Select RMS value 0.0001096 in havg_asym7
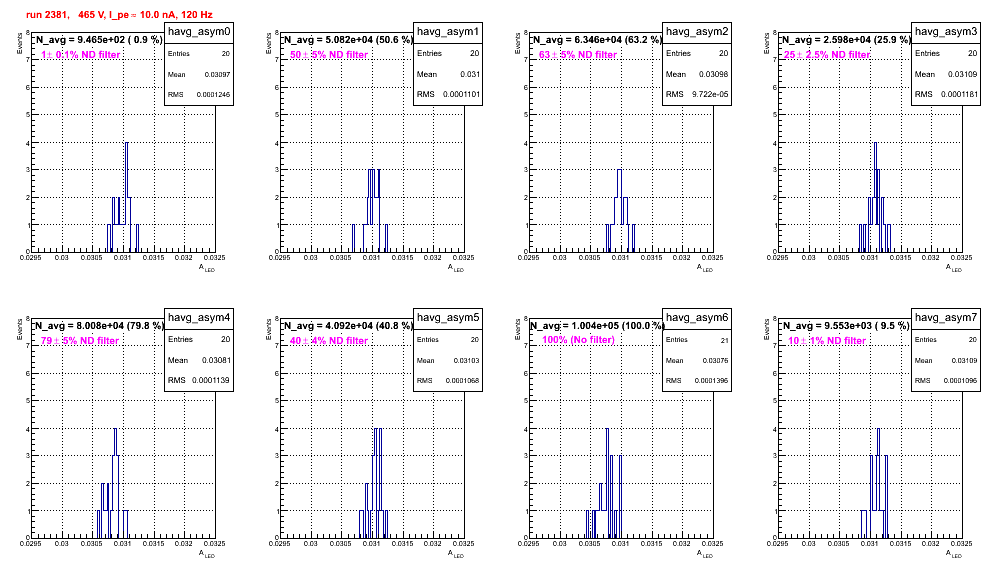The image size is (996, 572). (x=960, y=381)
